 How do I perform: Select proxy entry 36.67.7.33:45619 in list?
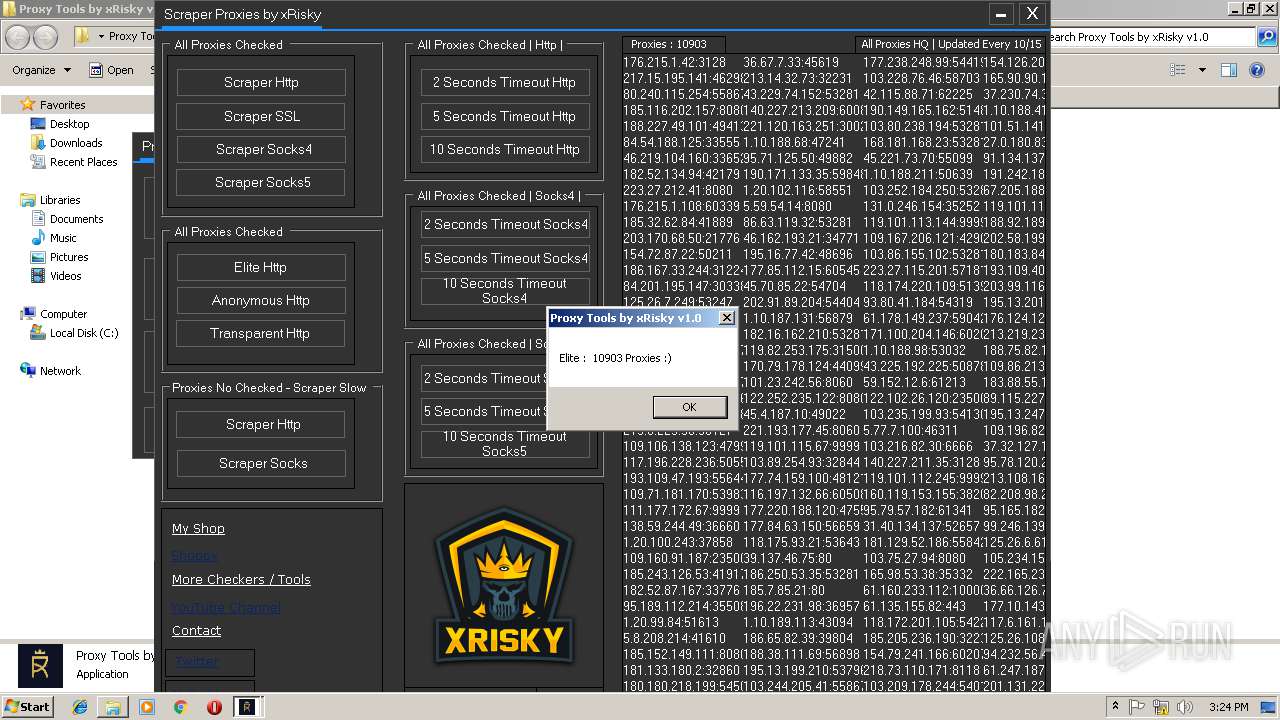(791, 62)
